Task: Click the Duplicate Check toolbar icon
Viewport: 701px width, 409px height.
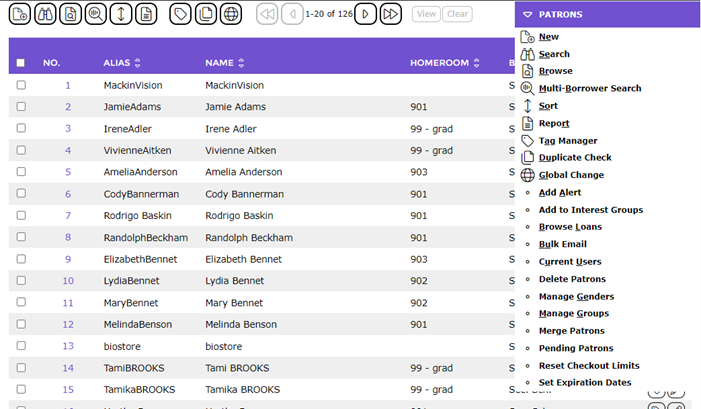Action: point(206,14)
